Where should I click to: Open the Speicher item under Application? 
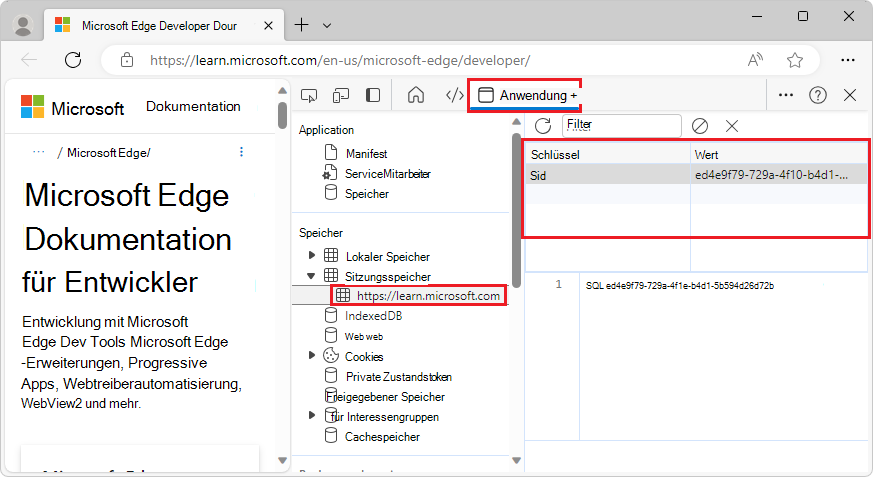point(366,194)
